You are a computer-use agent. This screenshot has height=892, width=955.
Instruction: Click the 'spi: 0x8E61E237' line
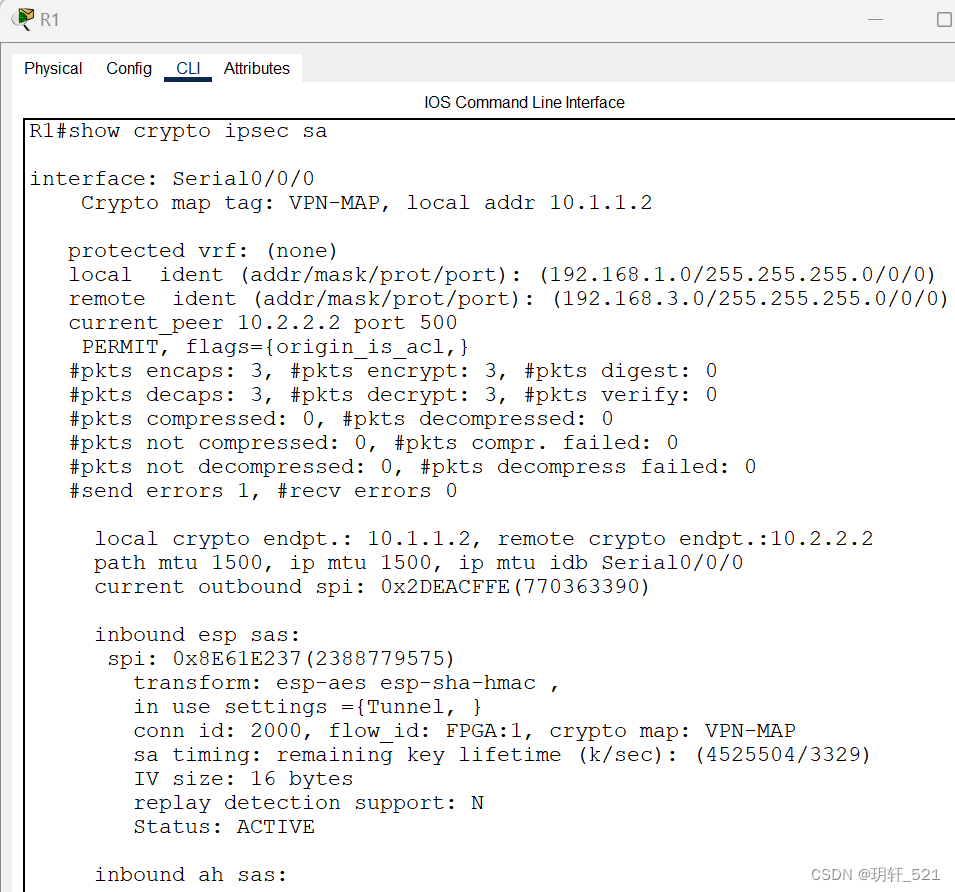pyautogui.click(x=281, y=658)
